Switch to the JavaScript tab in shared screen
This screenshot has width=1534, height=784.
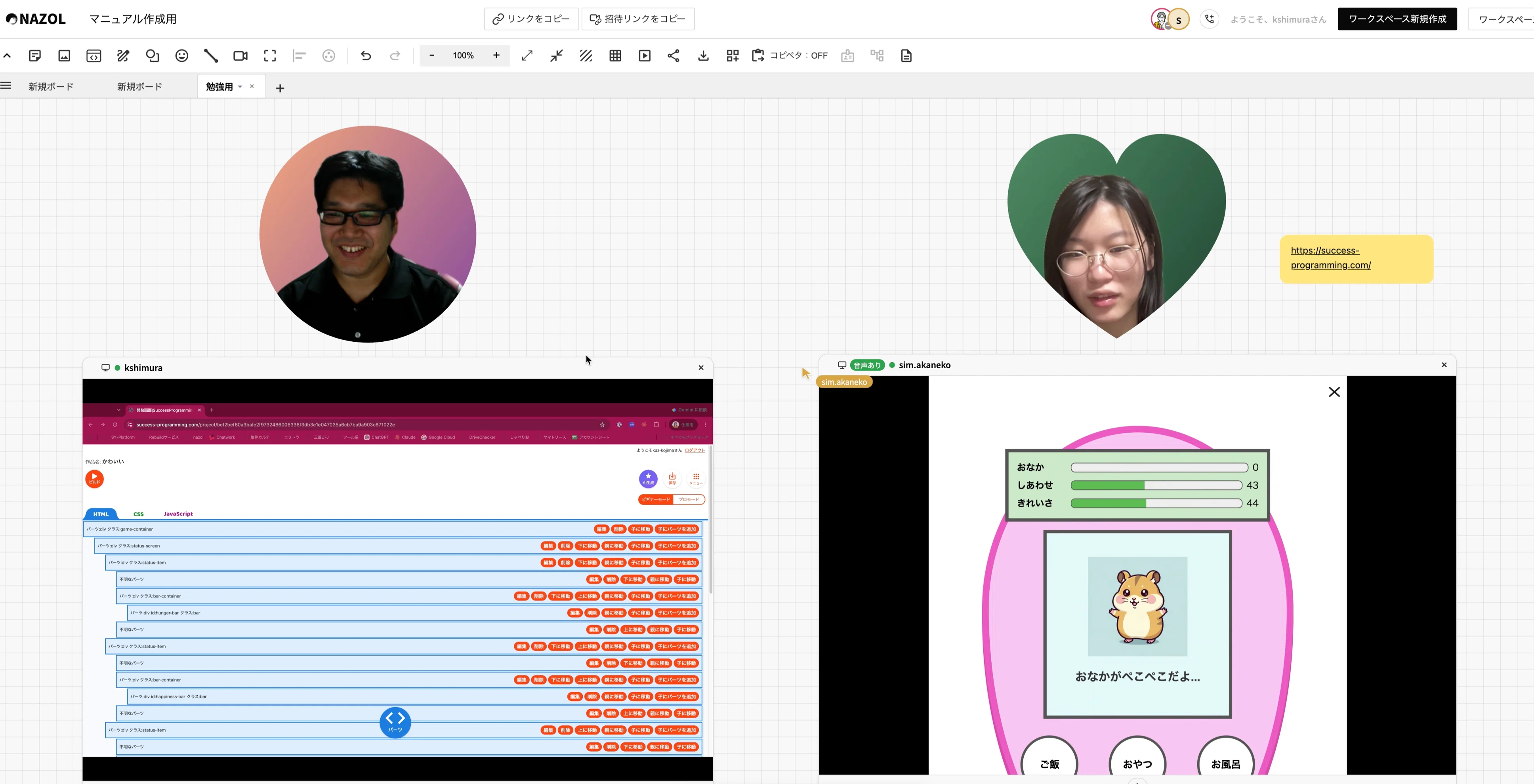point(178,514)
